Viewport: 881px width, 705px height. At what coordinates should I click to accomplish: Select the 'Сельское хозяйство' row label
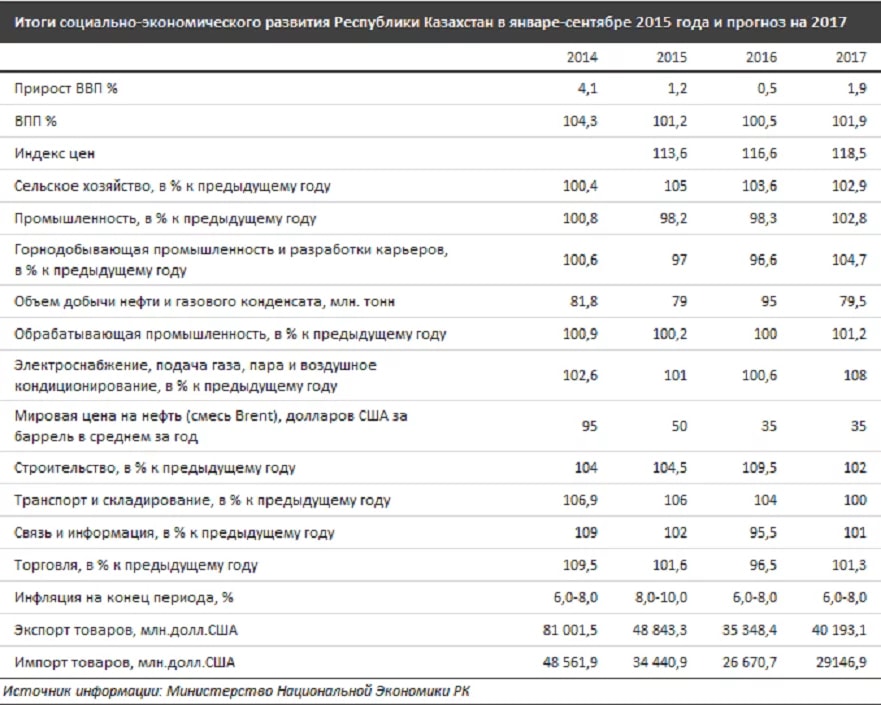(x=172, y=187)
